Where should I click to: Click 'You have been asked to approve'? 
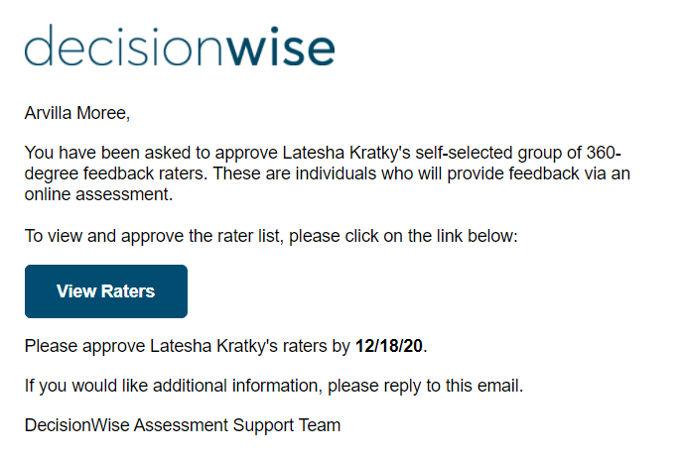(151, 153)
